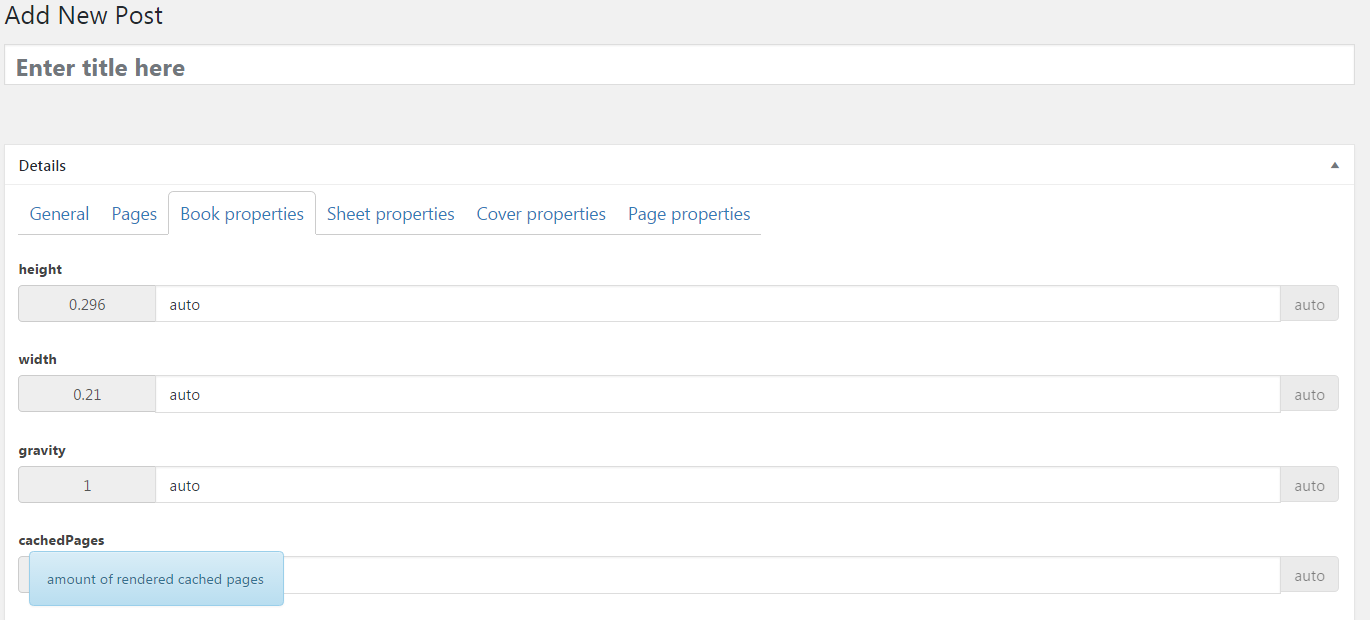Click the gravity value box showing 1
The image size is (1370, 620).
pos(87,485)
